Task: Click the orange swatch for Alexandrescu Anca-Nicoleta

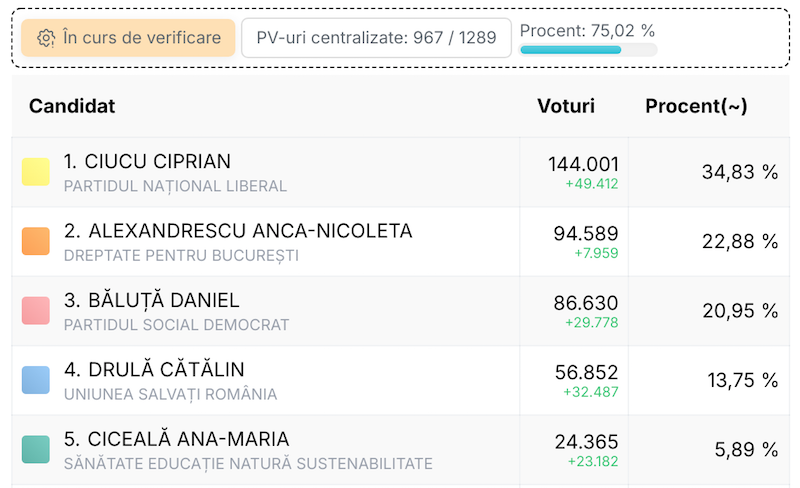Action: (36, 241)
